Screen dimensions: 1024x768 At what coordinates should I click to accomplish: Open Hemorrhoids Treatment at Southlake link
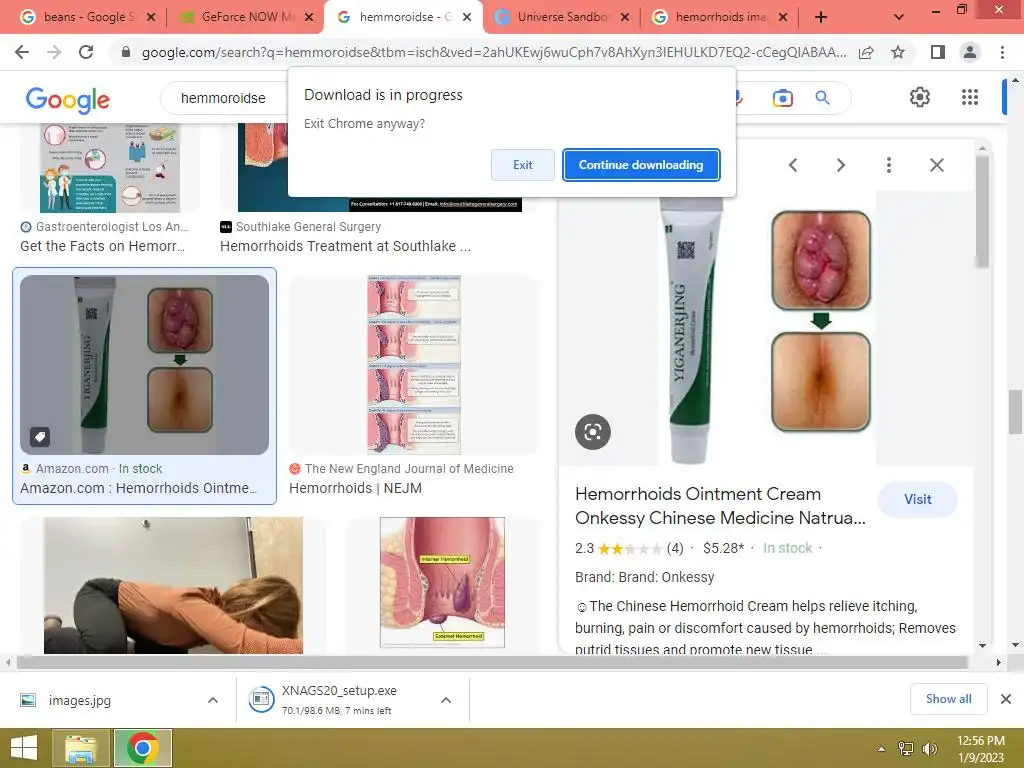345,246
